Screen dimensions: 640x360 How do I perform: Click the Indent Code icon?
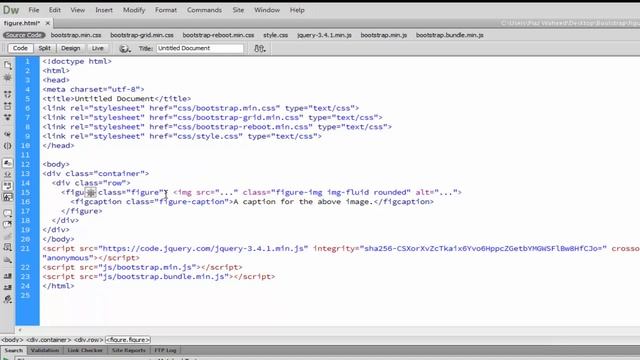(7, 276)
